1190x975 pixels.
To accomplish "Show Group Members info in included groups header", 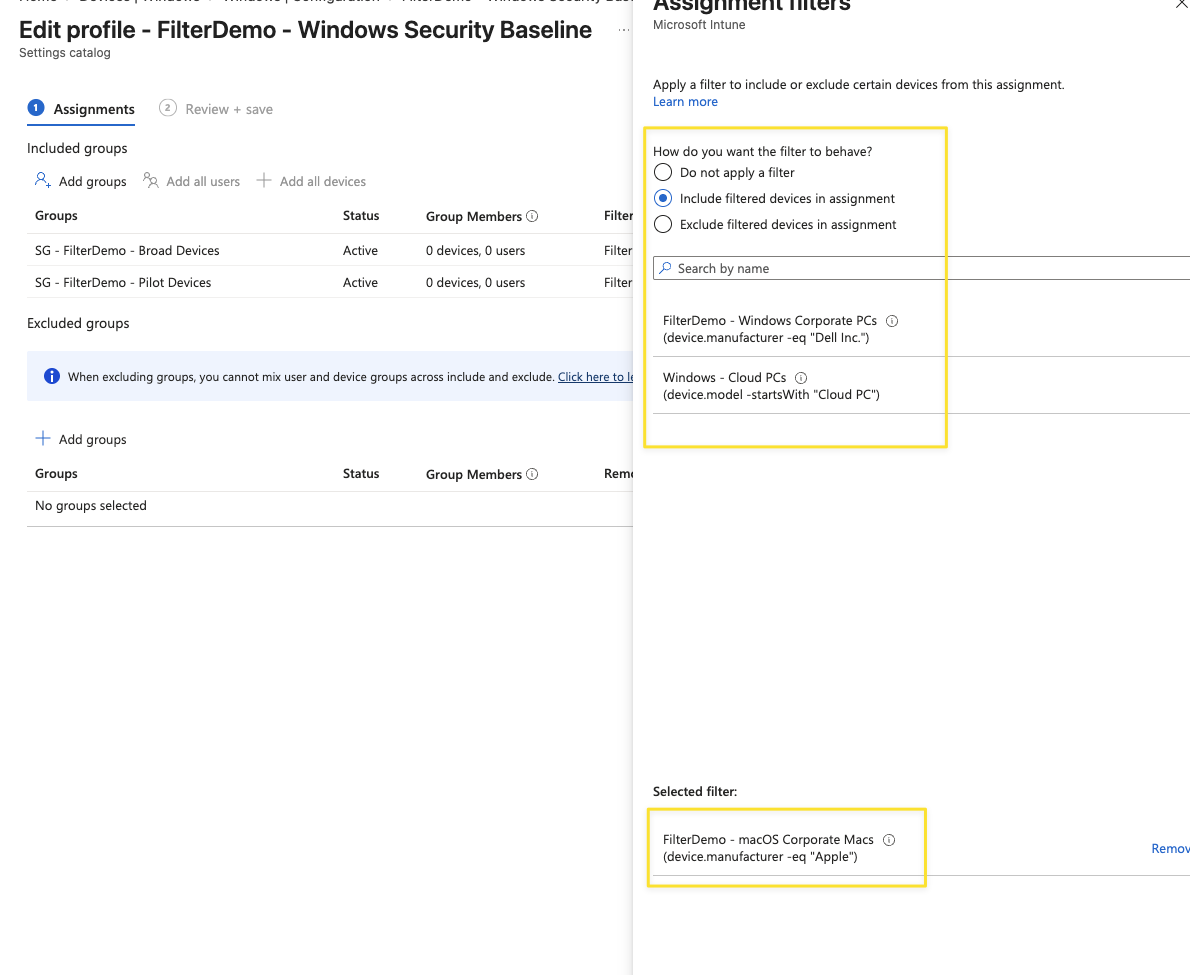I will 532,216.
